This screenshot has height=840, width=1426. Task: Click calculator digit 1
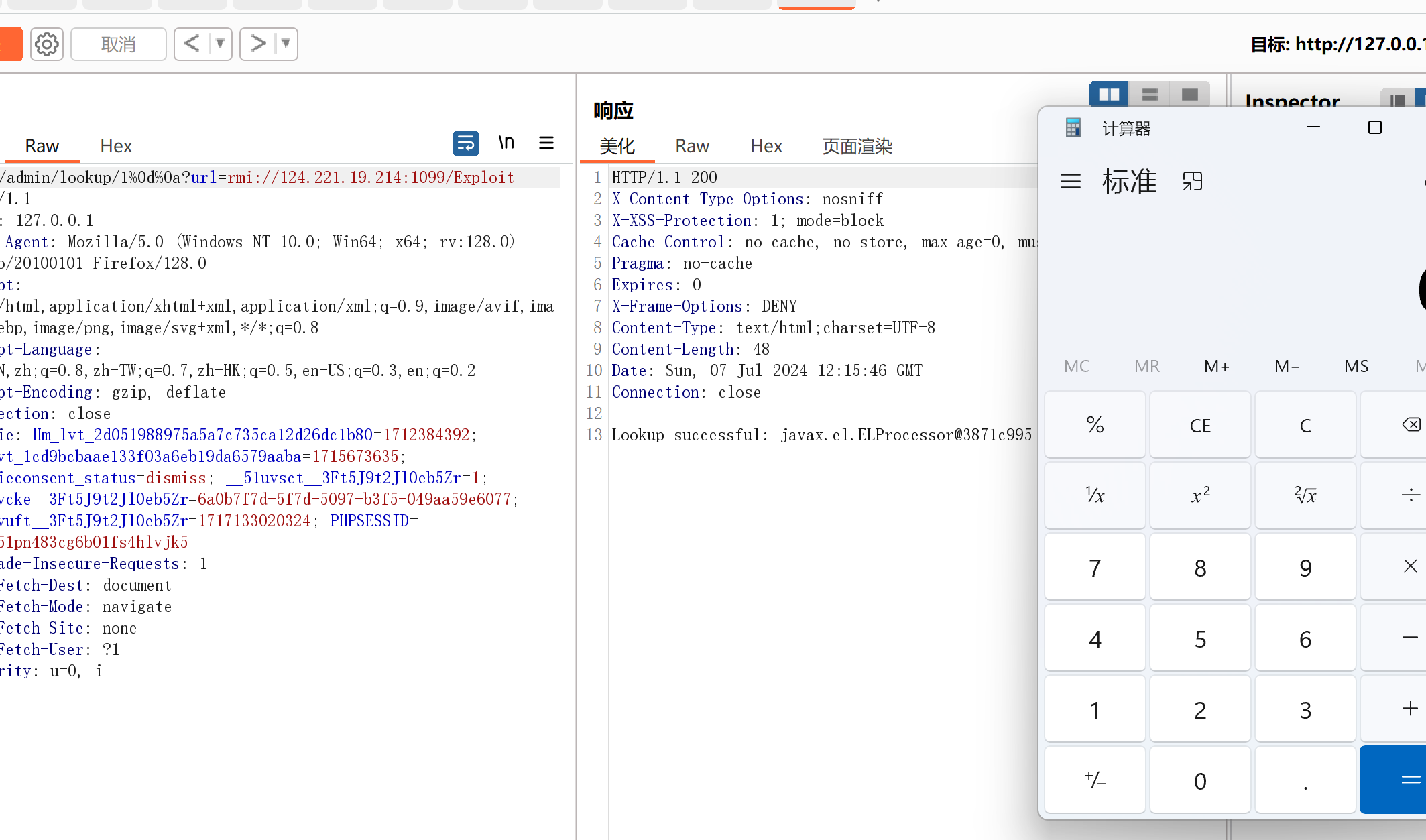click(x=1095, y=709)
